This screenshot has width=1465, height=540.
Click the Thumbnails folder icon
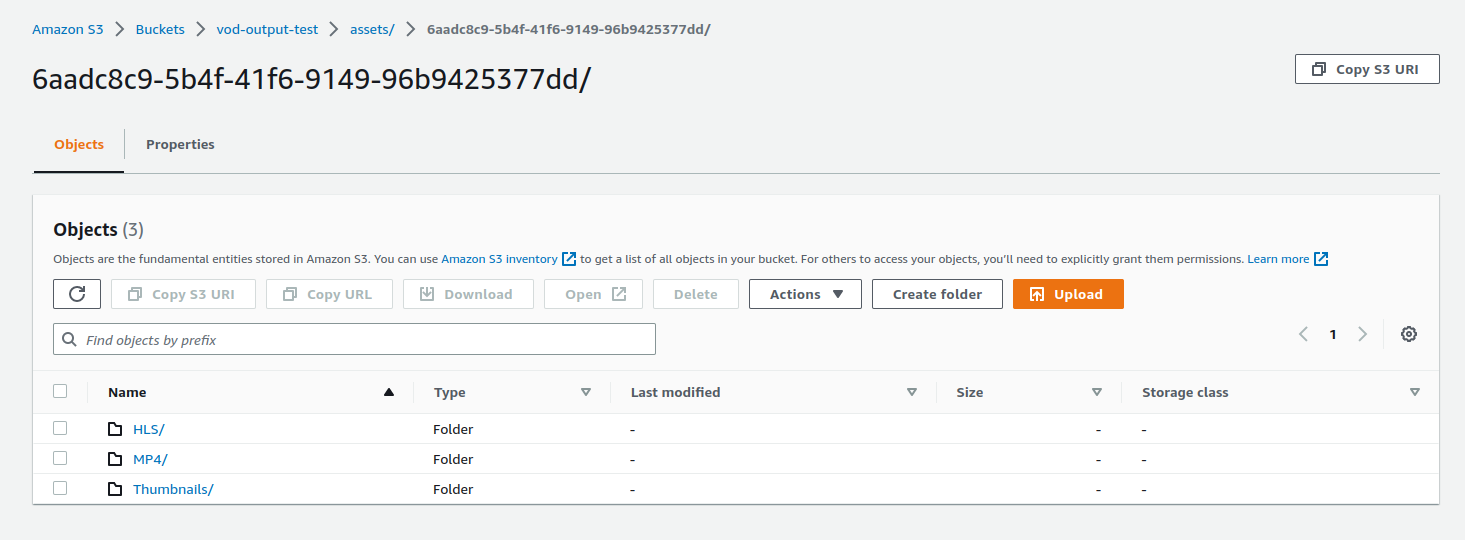(x=115, y=489)
